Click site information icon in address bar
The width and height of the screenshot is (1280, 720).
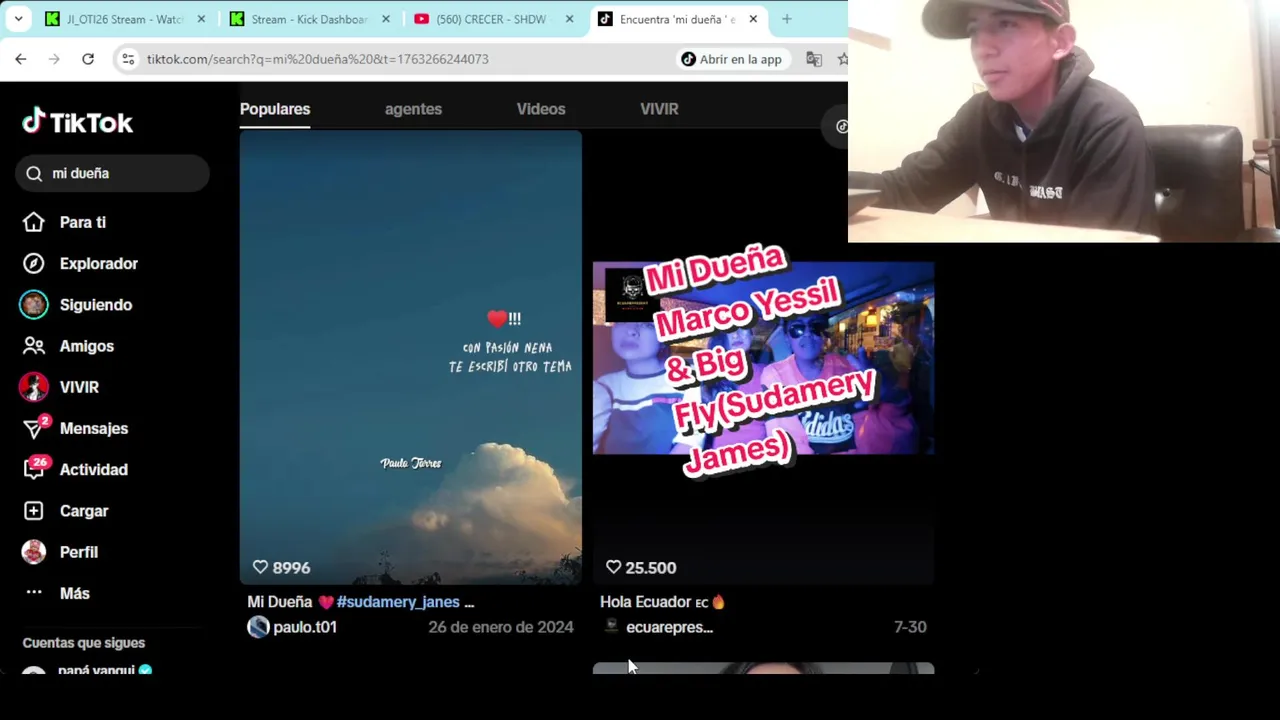pyautogui.click(x=128, y=59)
